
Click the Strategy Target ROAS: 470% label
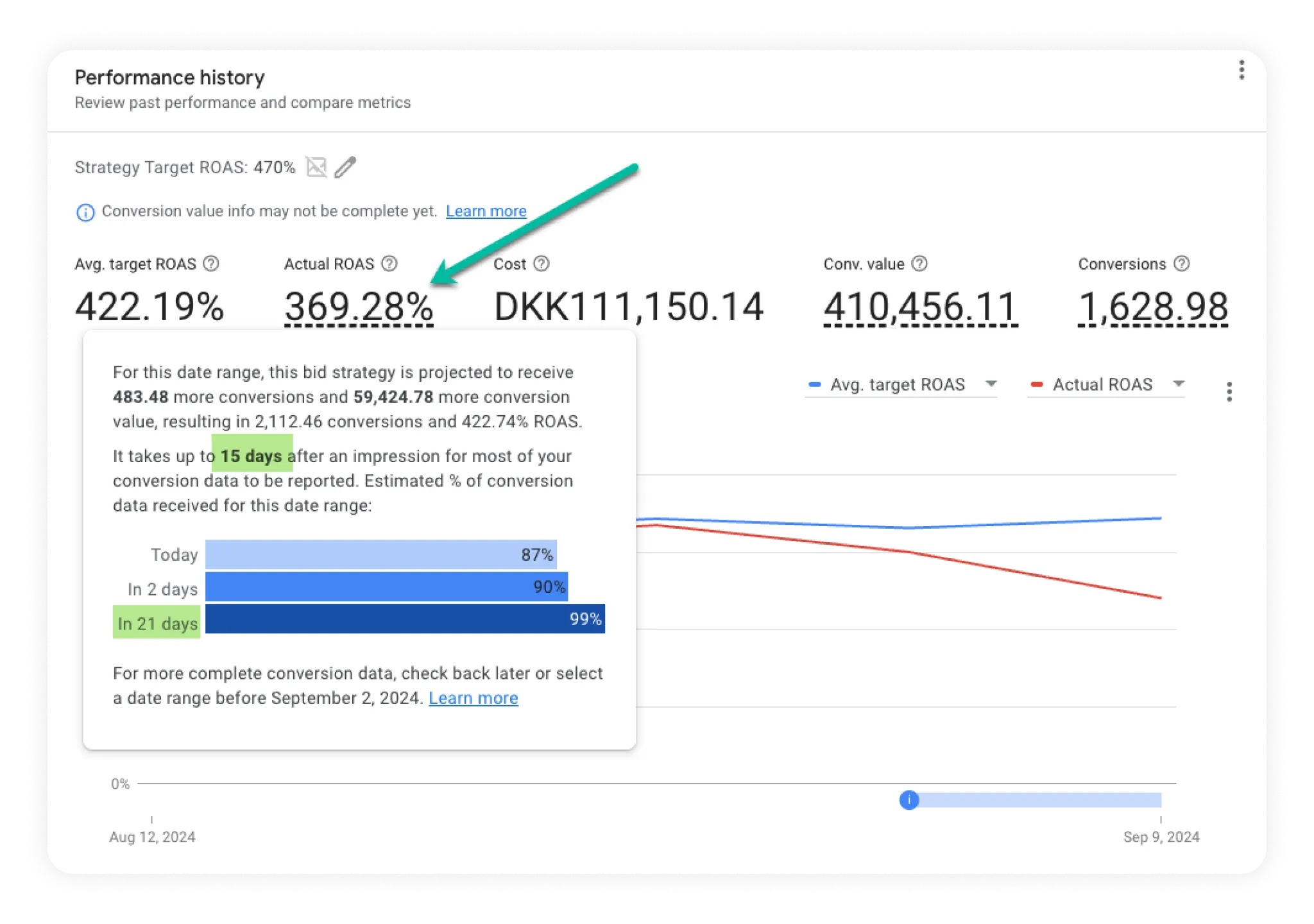pyautogui.click(x=185, y=167)
